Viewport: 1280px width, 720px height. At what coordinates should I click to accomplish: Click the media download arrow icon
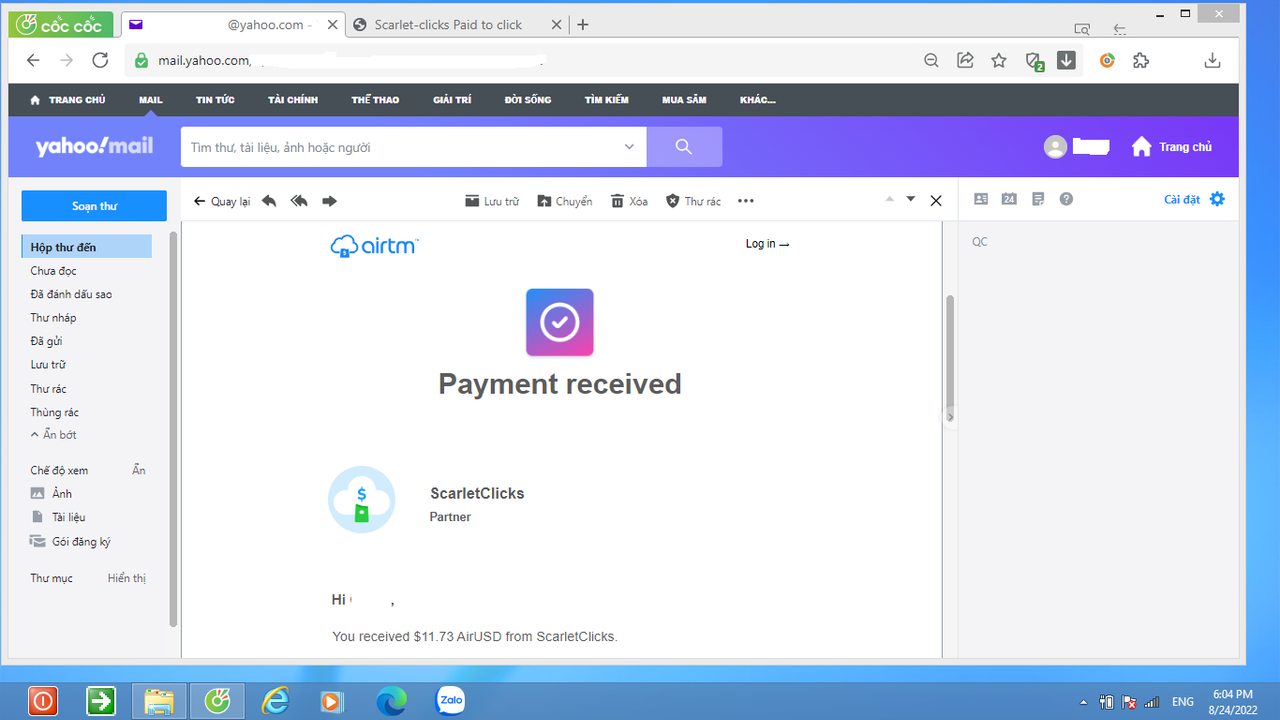click(x=1066, y=61)
